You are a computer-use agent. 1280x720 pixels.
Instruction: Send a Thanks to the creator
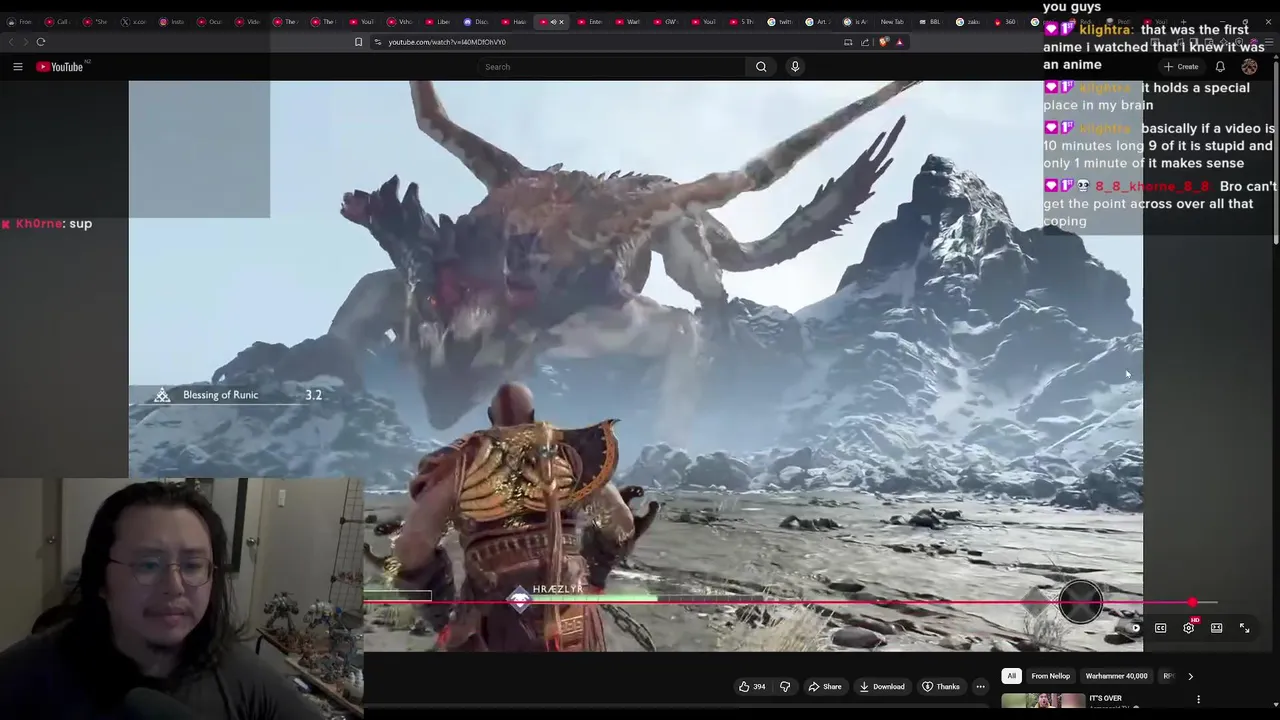point(940,687)
